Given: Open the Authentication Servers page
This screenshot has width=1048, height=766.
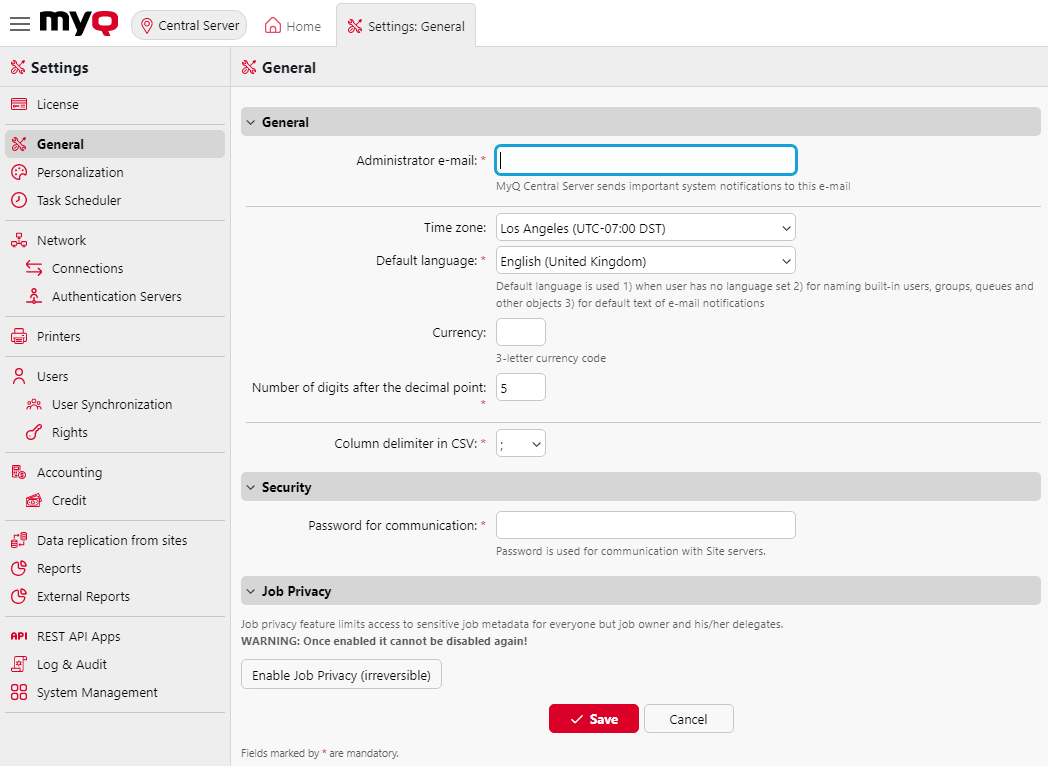Looking at the screenshot, I should click(x=116, y=296).
